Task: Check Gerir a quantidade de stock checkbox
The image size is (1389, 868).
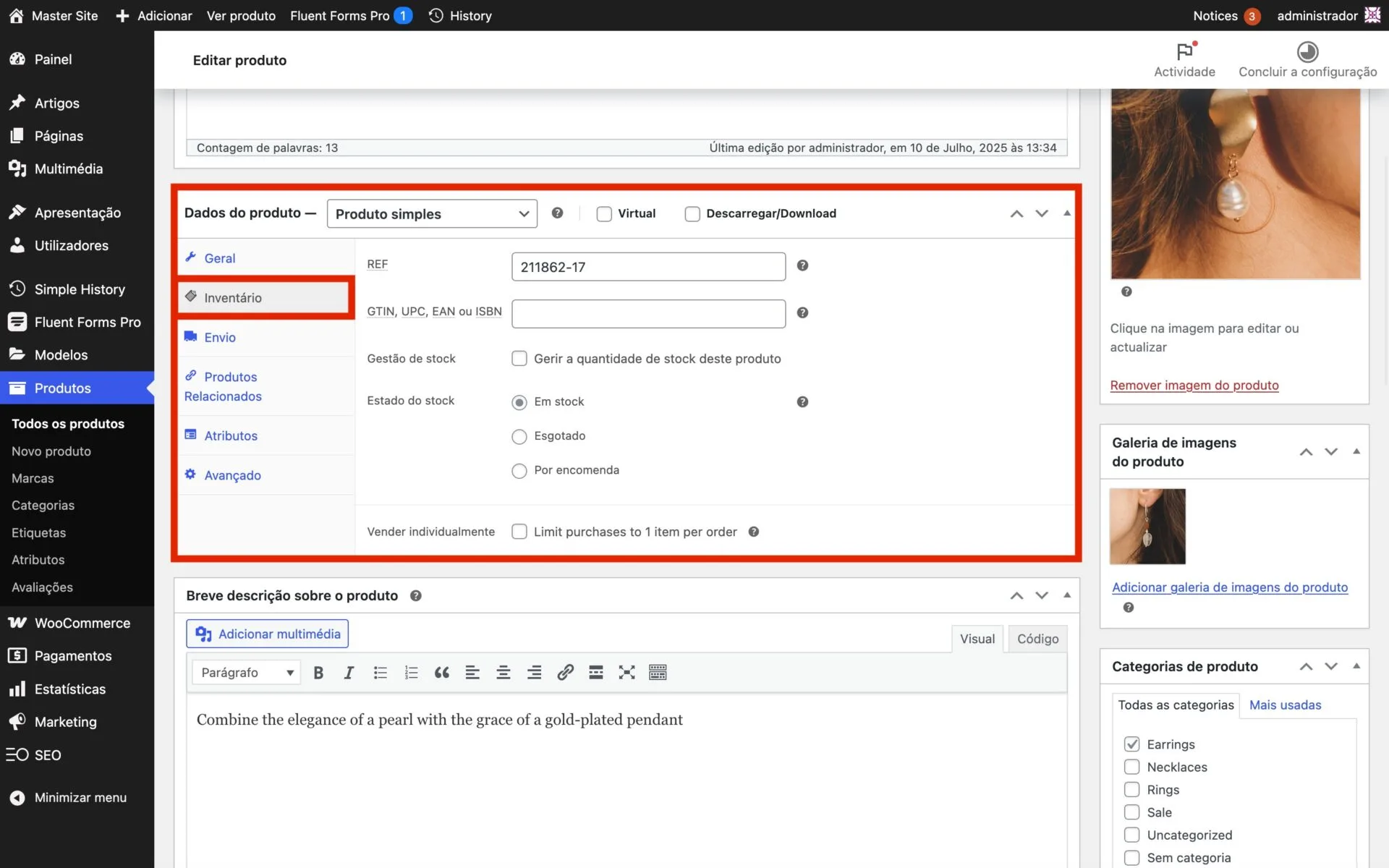Action: point(519,359)
